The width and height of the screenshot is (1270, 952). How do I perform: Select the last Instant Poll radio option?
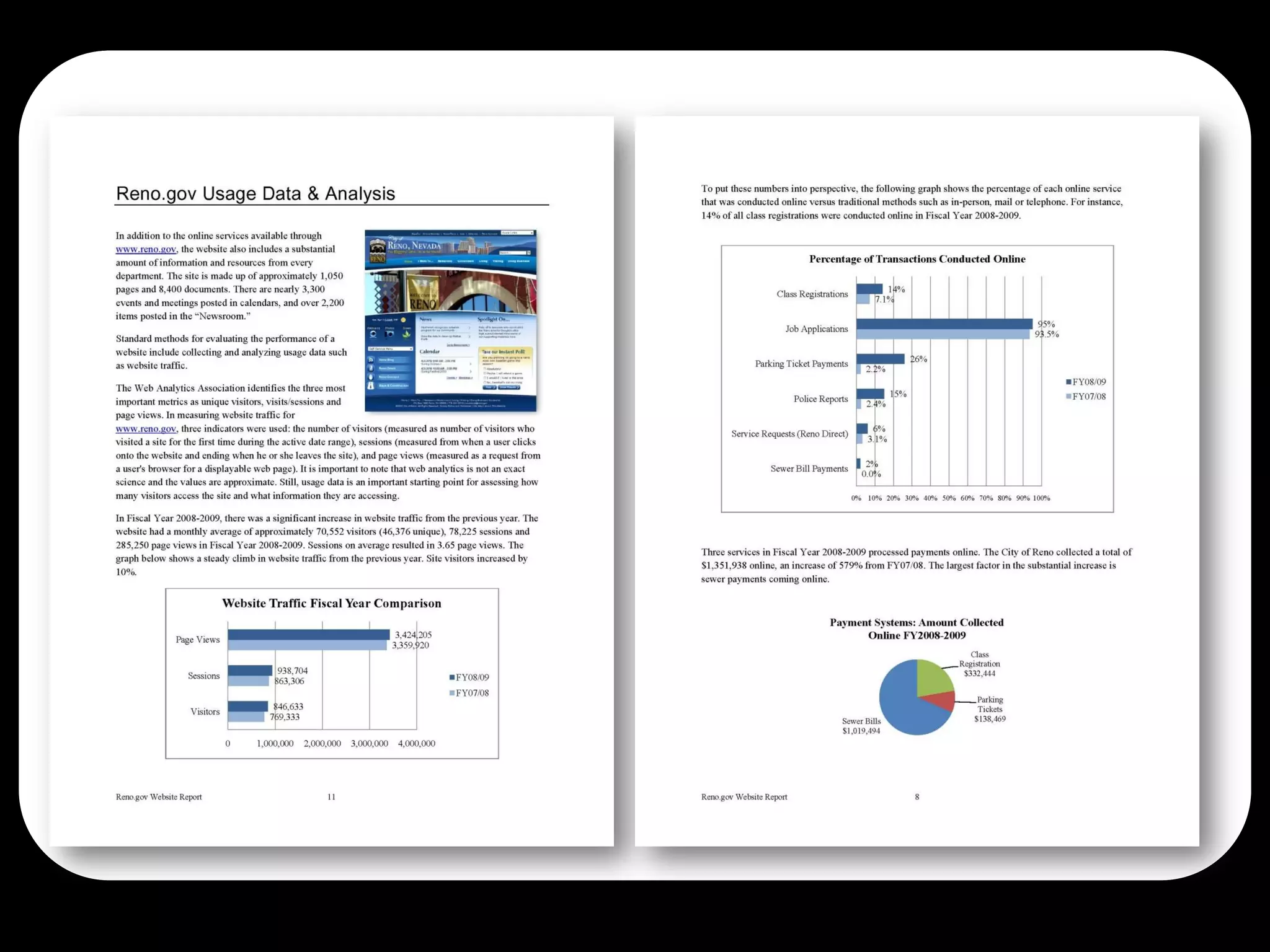[484, 382]
